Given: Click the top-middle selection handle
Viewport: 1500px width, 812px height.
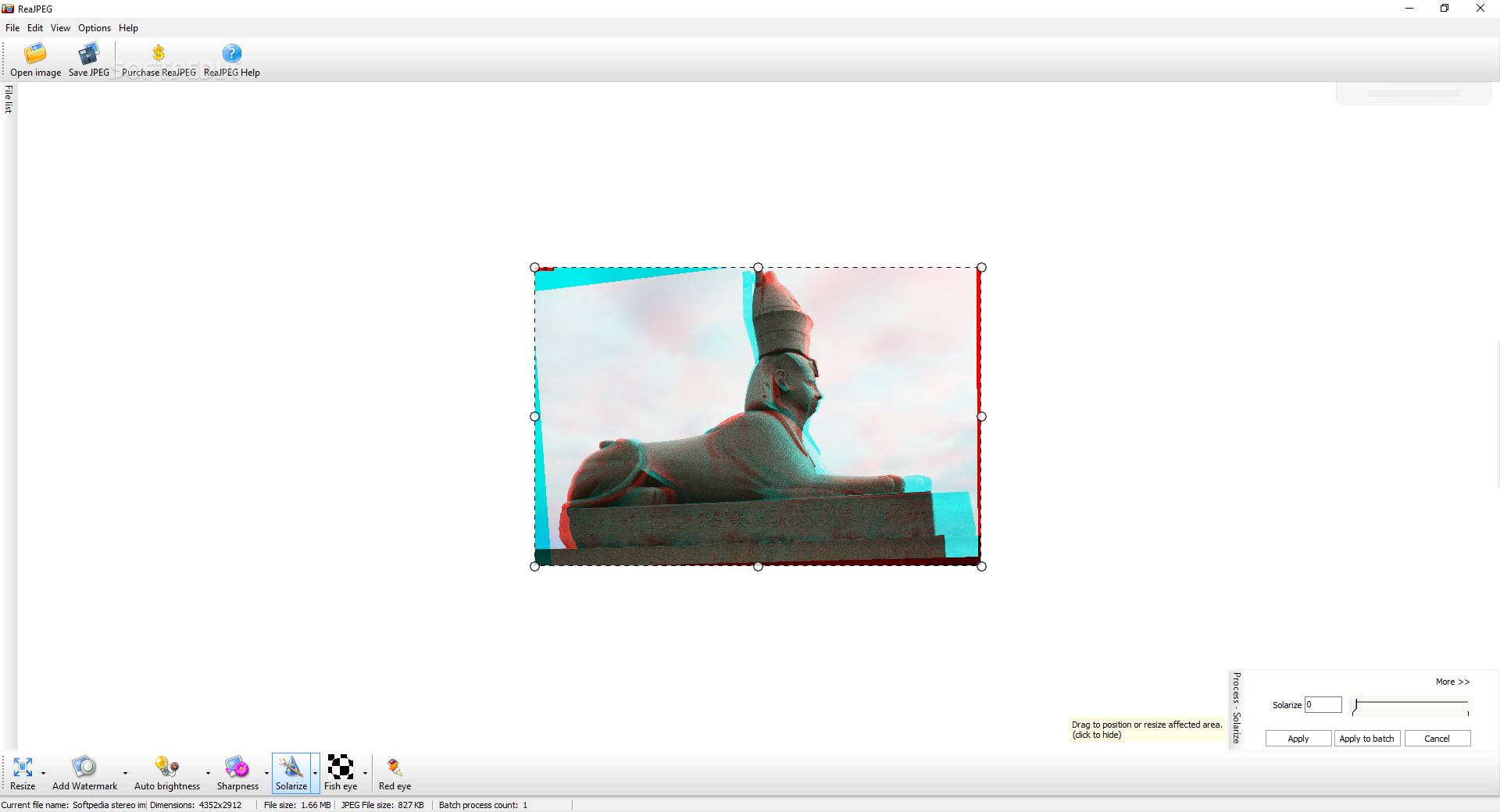Looking at the screenshot, I should point(758,268).
